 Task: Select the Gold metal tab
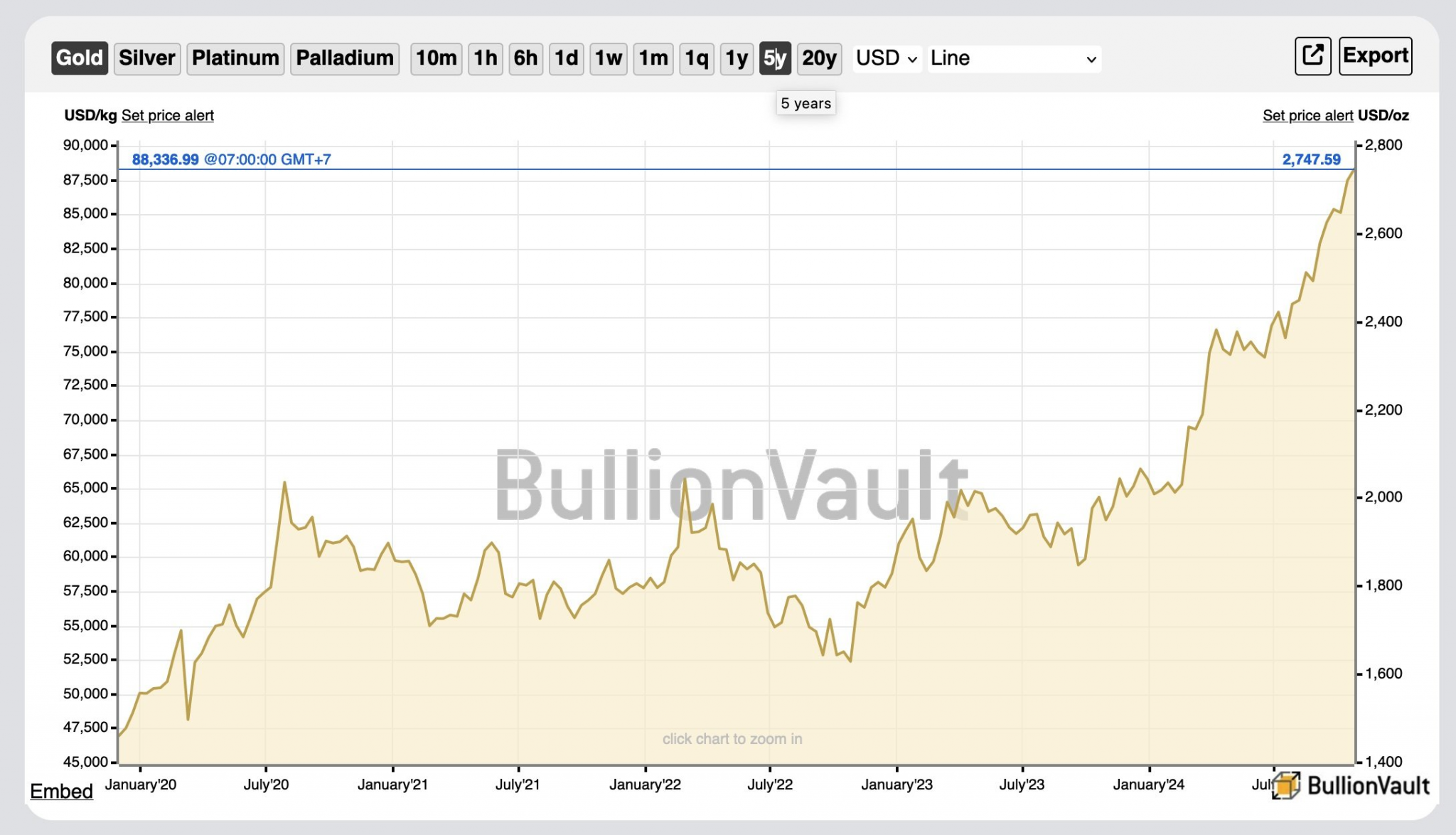pos(79,58)
